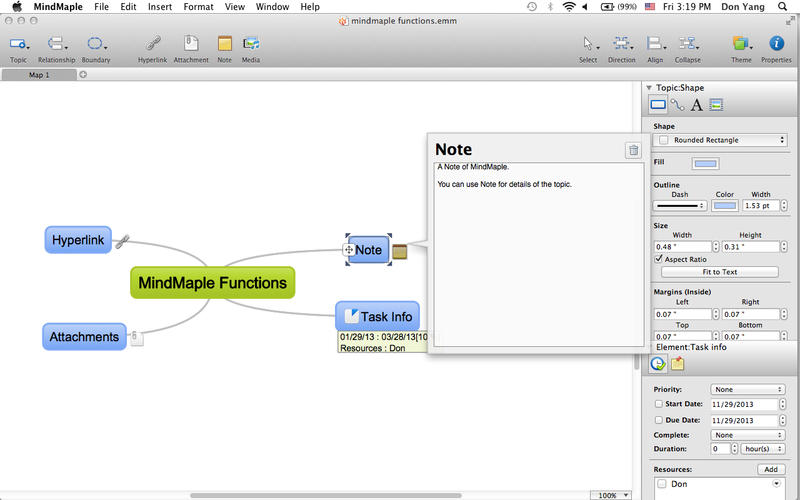Switch to the text format tab icon

697,105
